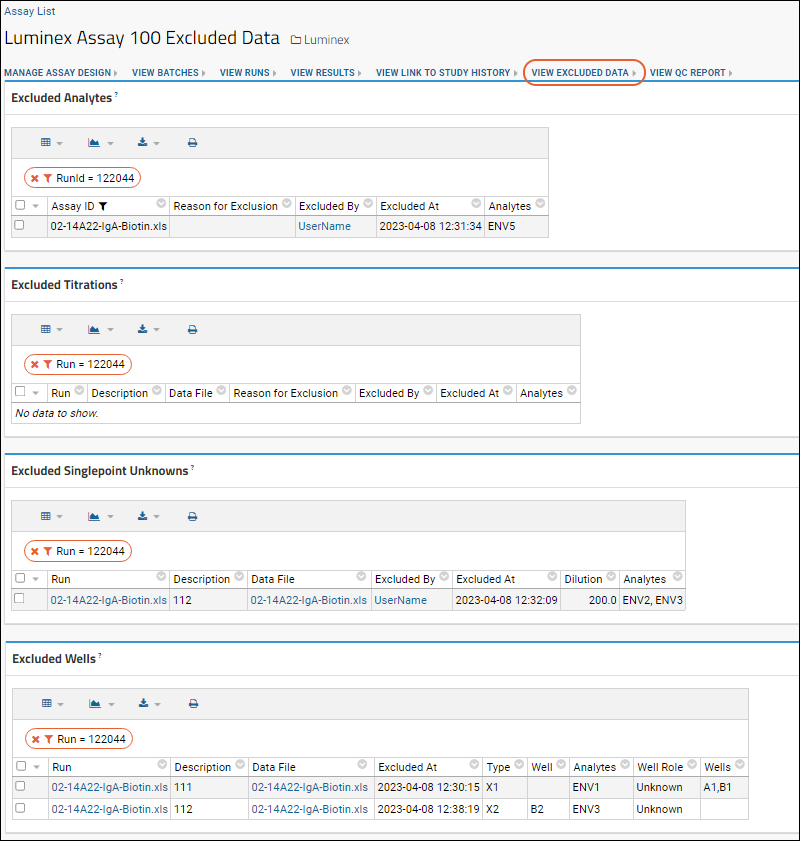Screen dimensions: 800x841
Task: Open the View QC Report menu
Action: click(690, 73)
